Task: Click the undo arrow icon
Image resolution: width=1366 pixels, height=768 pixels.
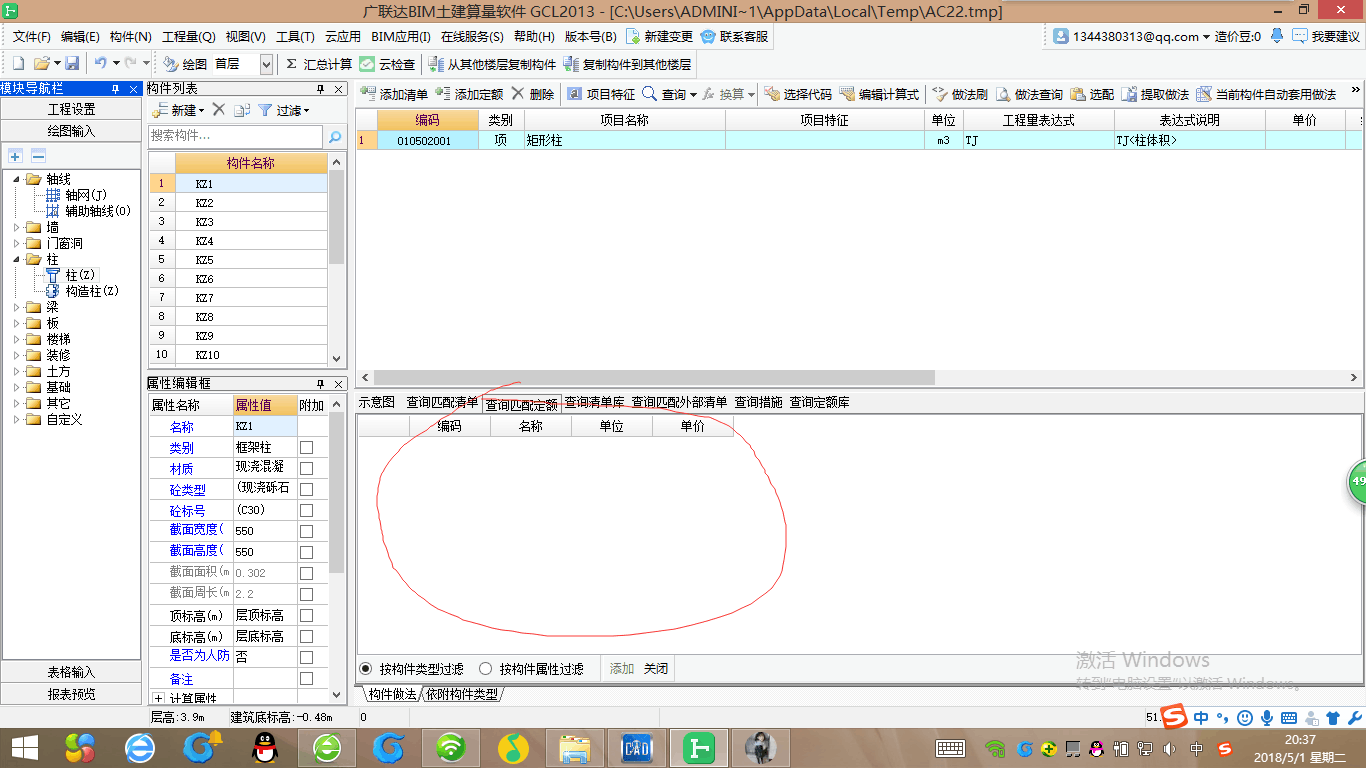Action: (100, 63)
